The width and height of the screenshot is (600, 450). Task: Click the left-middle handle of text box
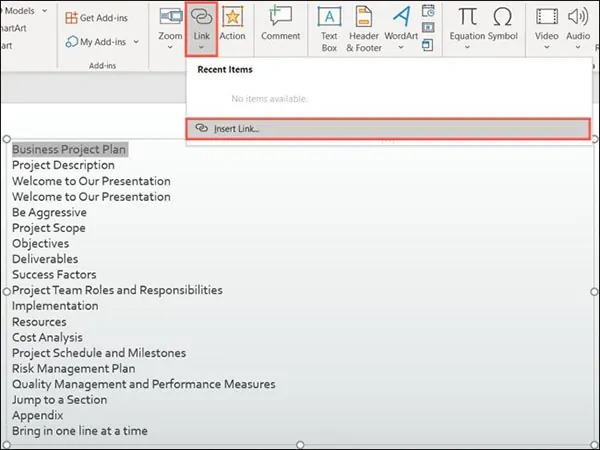pos(7,292)
